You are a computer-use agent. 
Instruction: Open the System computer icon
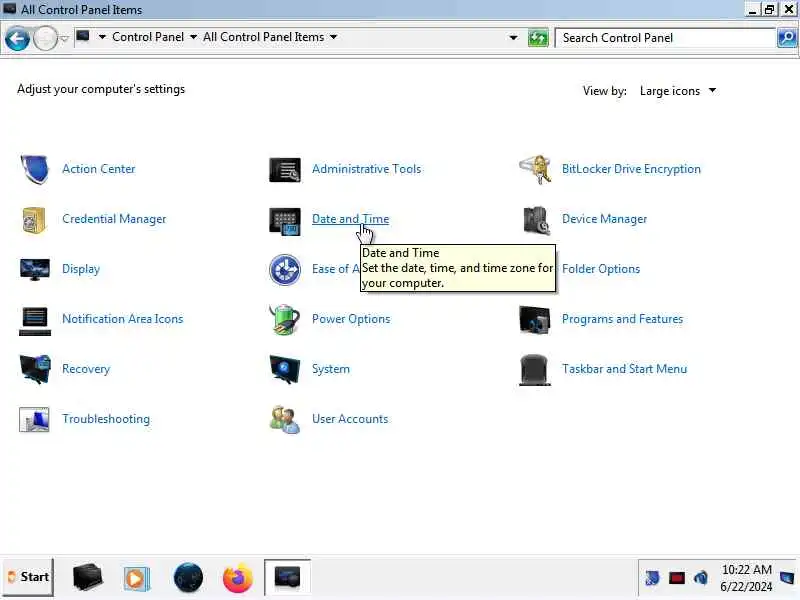tap(285, 369)
